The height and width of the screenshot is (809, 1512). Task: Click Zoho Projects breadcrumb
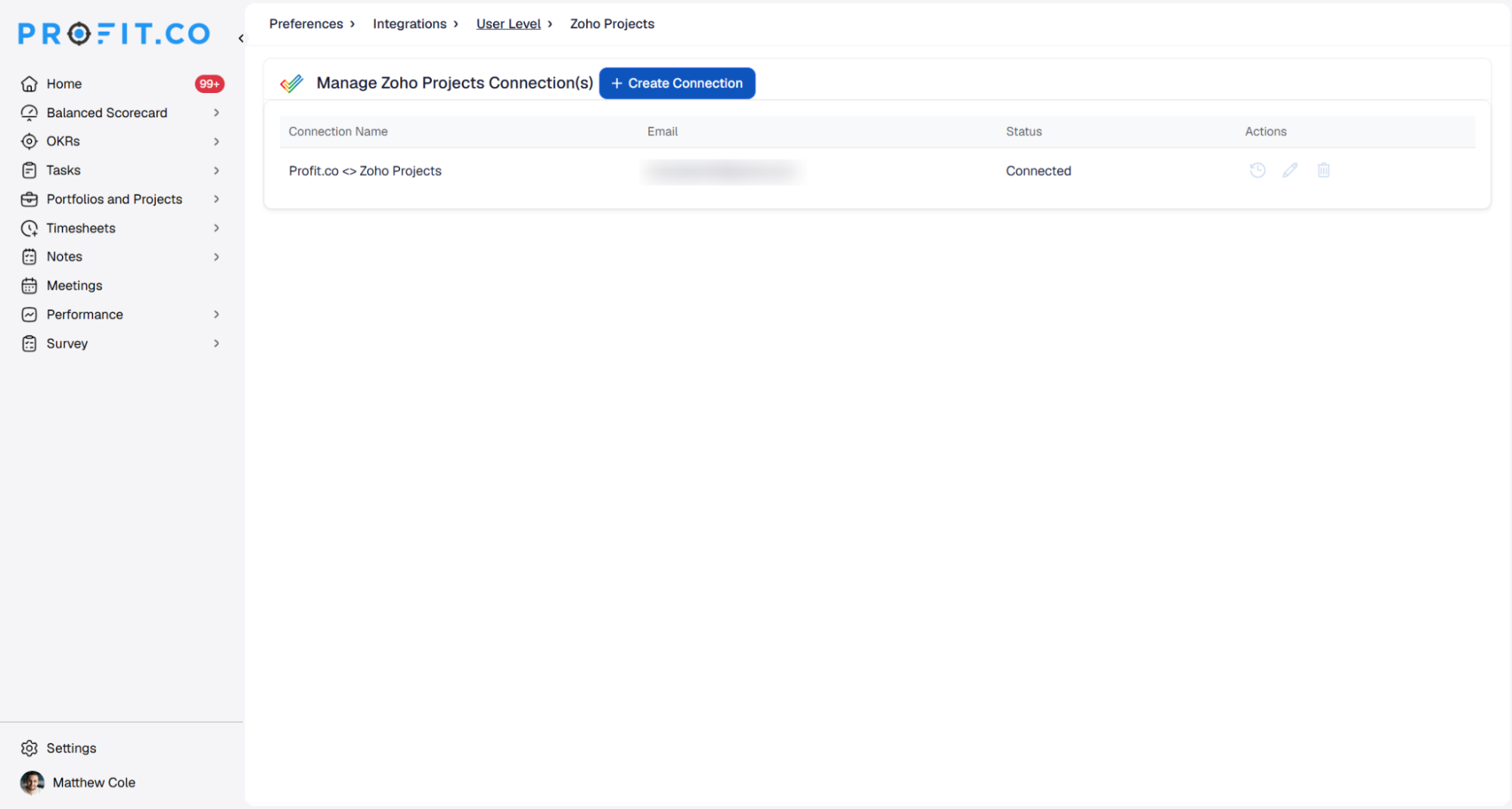tap(612, 23)
